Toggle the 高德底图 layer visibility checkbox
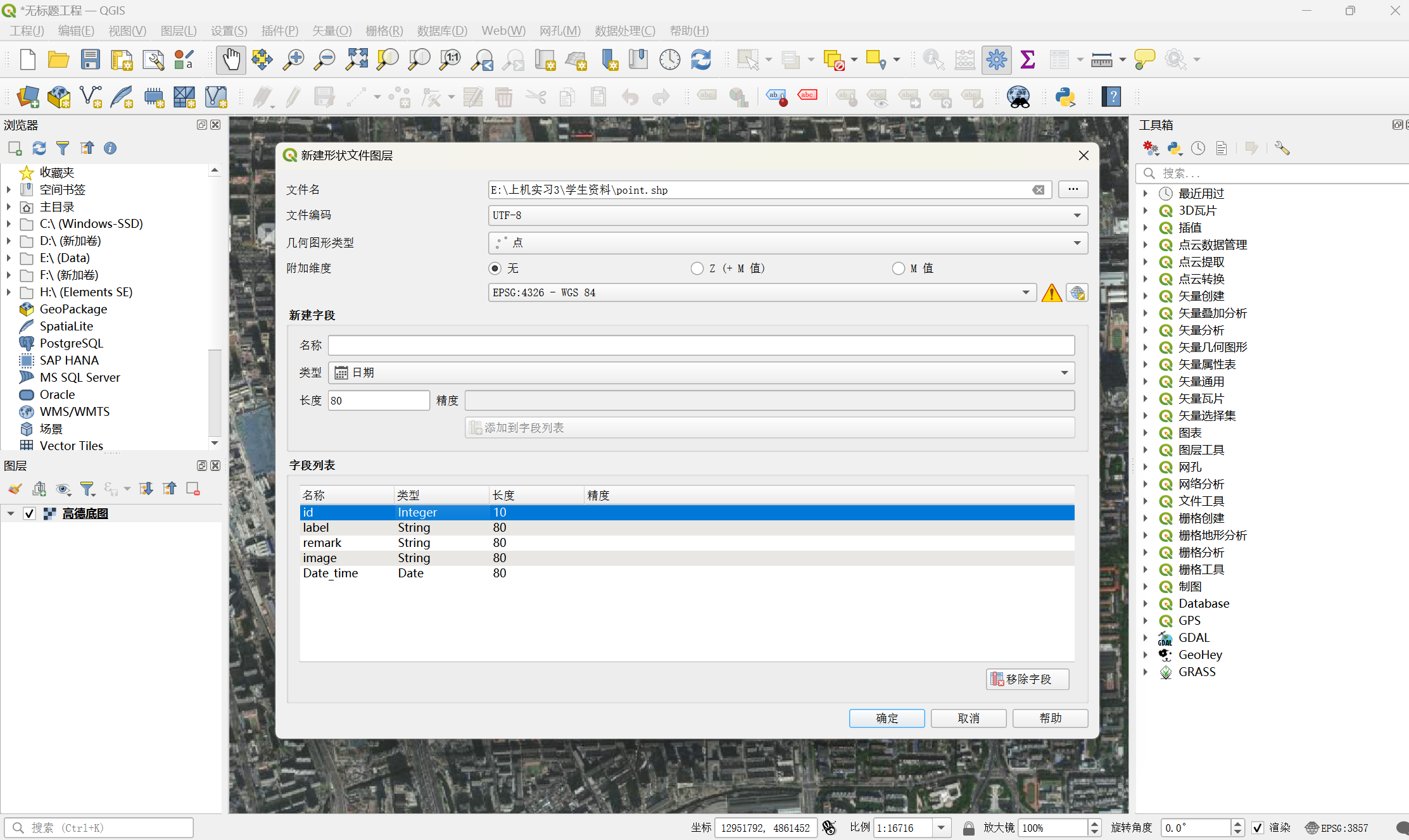The height and width of the screenshot is (840, 1409). pos(29,513)
